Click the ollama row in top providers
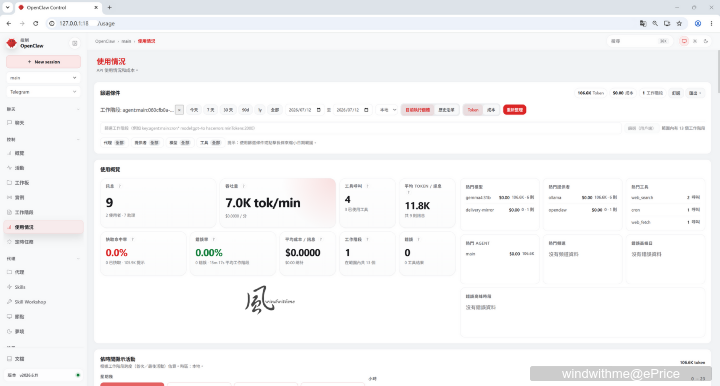The height and width of the screenshot is (386, 720). 582,197
